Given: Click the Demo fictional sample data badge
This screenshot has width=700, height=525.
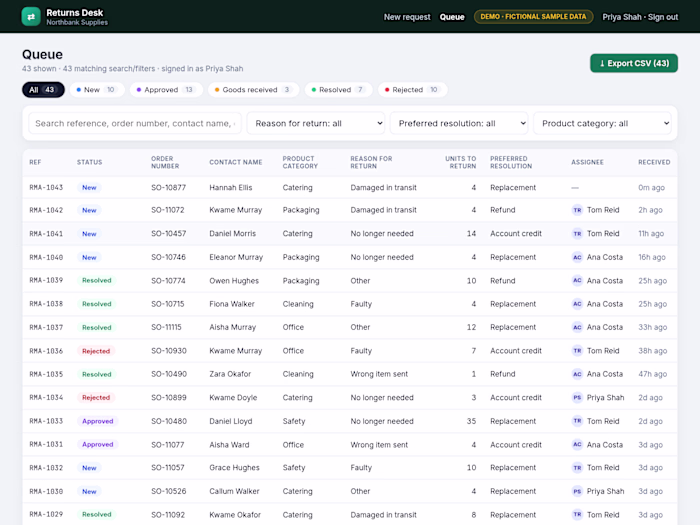Looking at the screenshot, I should pyautogui.click(x=533, y=17).
